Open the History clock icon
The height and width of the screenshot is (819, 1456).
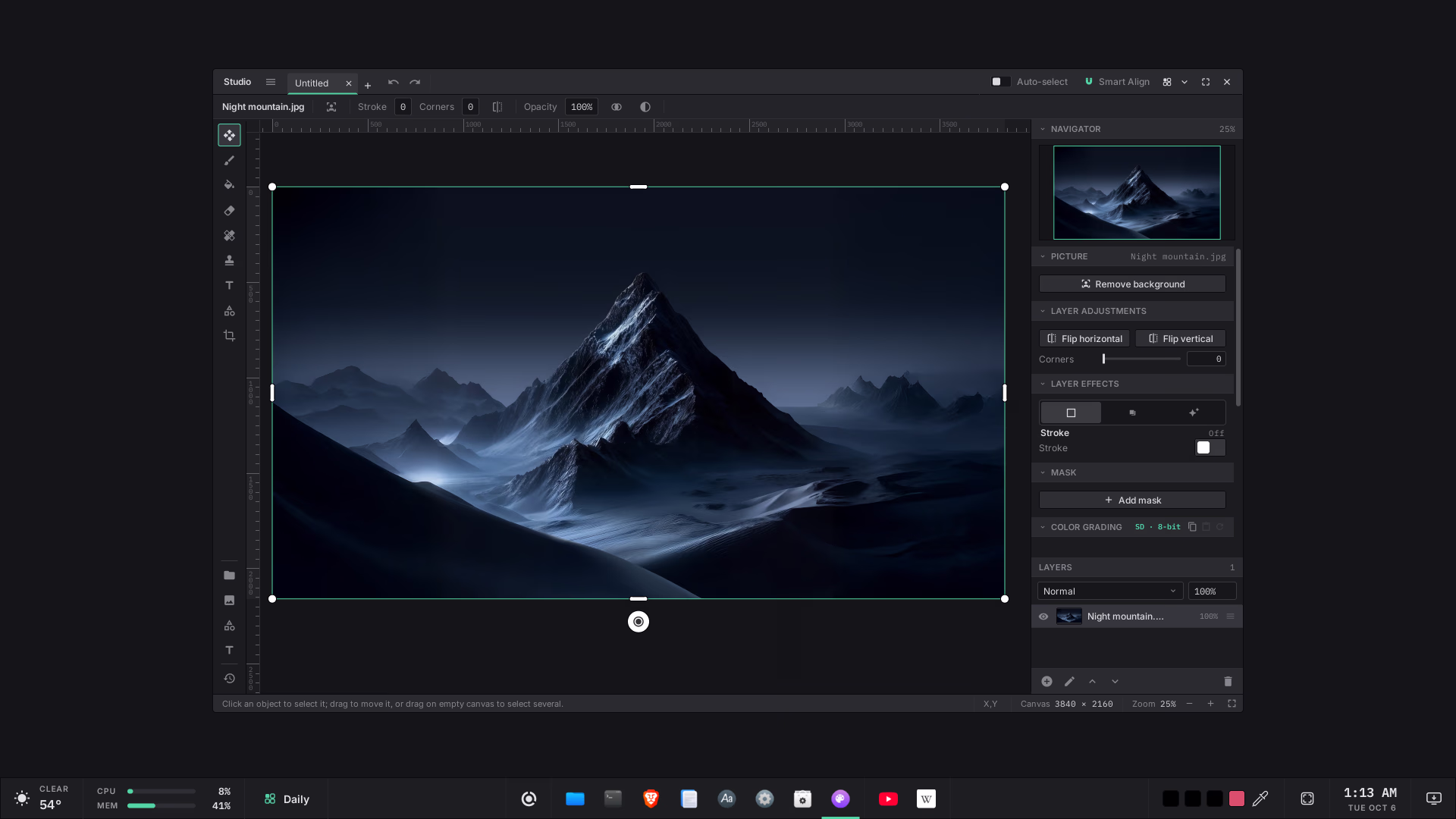click(229, 679)
